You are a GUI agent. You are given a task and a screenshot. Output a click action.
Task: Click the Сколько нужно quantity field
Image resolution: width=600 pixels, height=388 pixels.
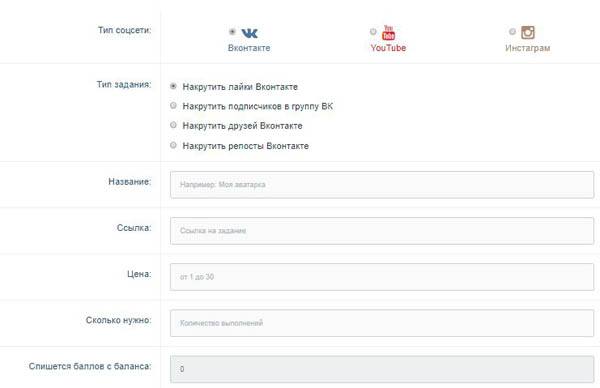(382, 323)
